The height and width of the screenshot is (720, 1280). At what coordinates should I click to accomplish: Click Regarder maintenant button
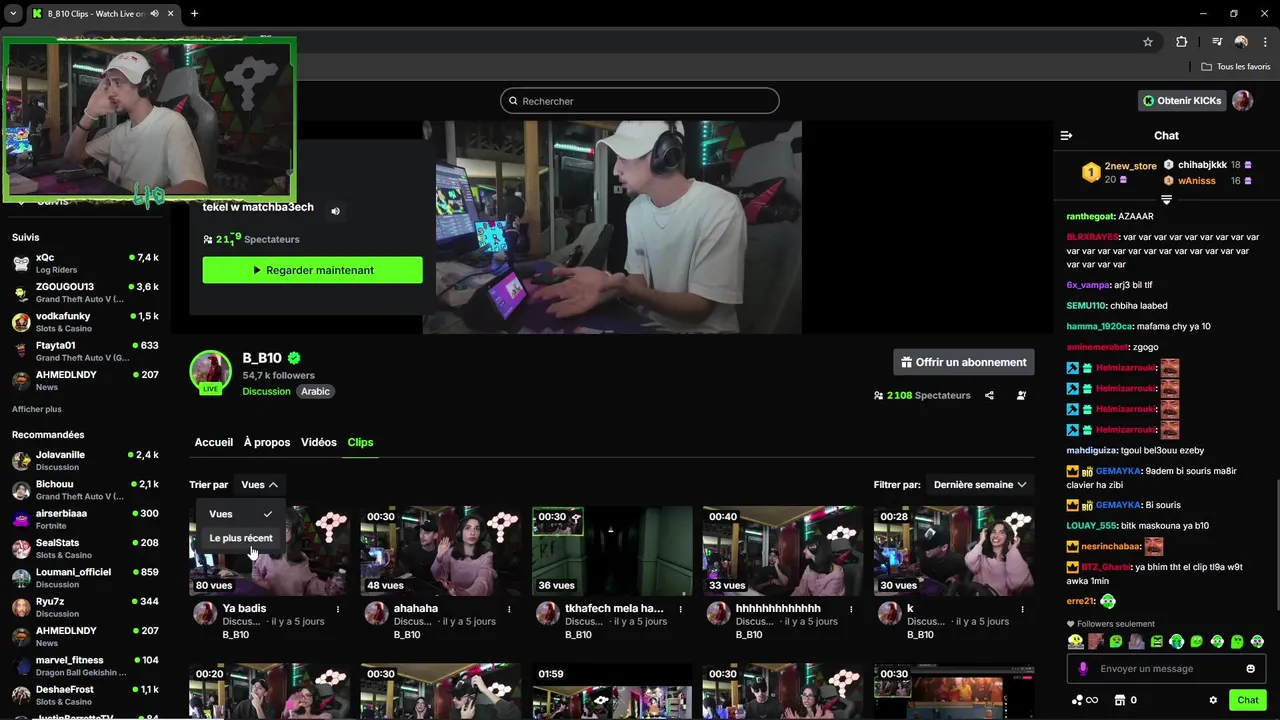[x=312, y=270]
